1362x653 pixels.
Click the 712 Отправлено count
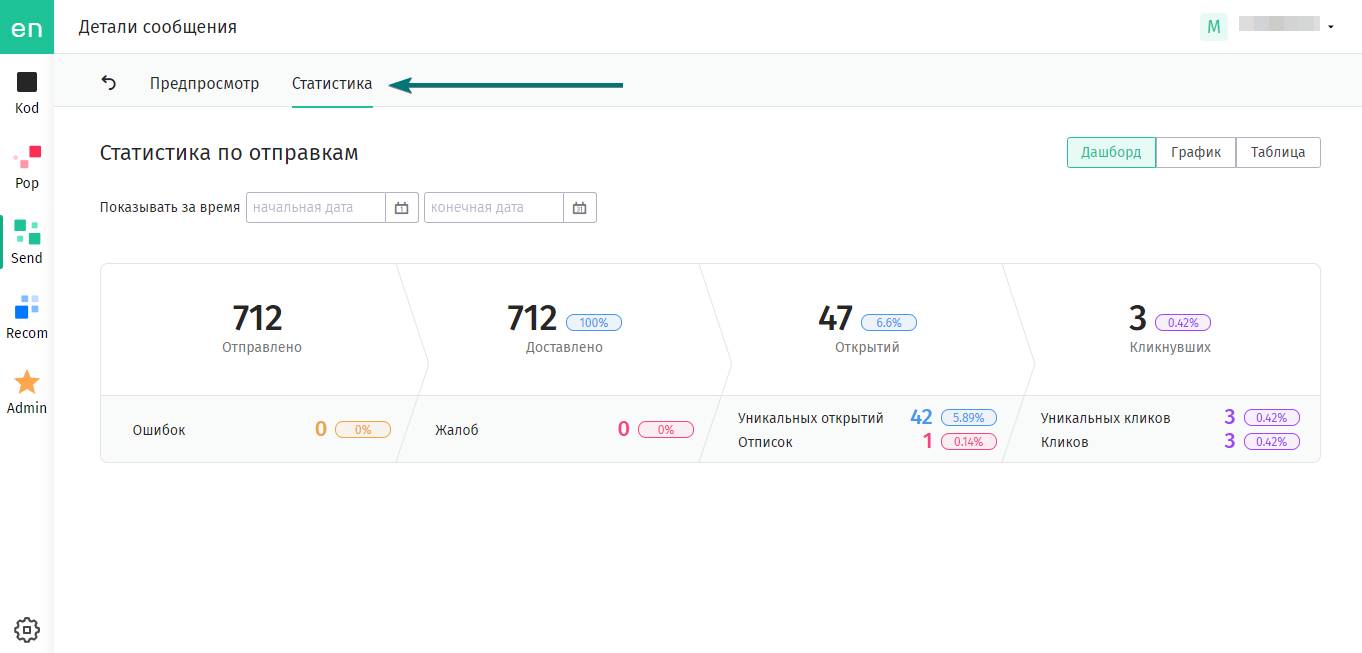pyautogui.click(x=257, y=318)
